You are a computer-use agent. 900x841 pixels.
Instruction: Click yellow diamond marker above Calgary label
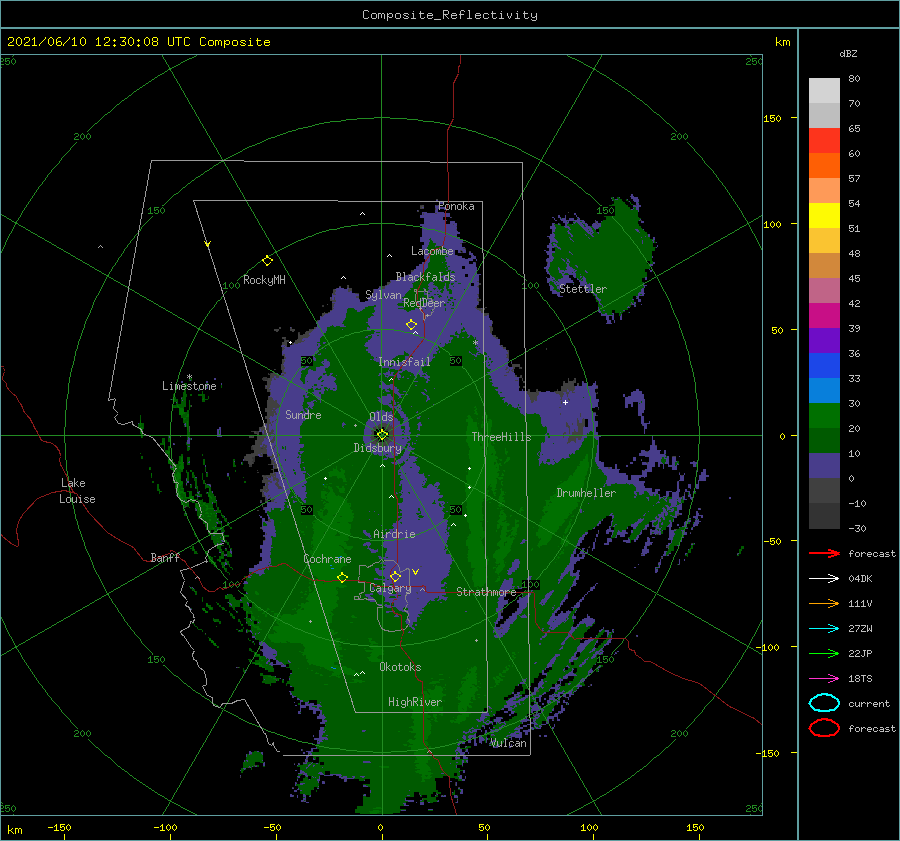click(x=395, y=576)
